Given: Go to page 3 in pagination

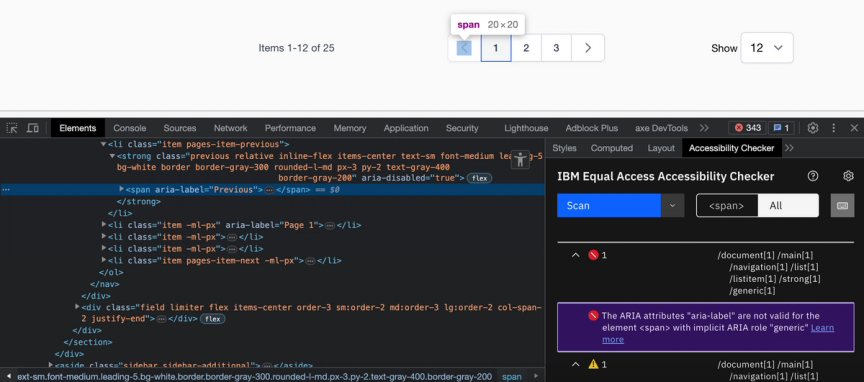Looking at the screenshot, I should click(x=556, y=48).
